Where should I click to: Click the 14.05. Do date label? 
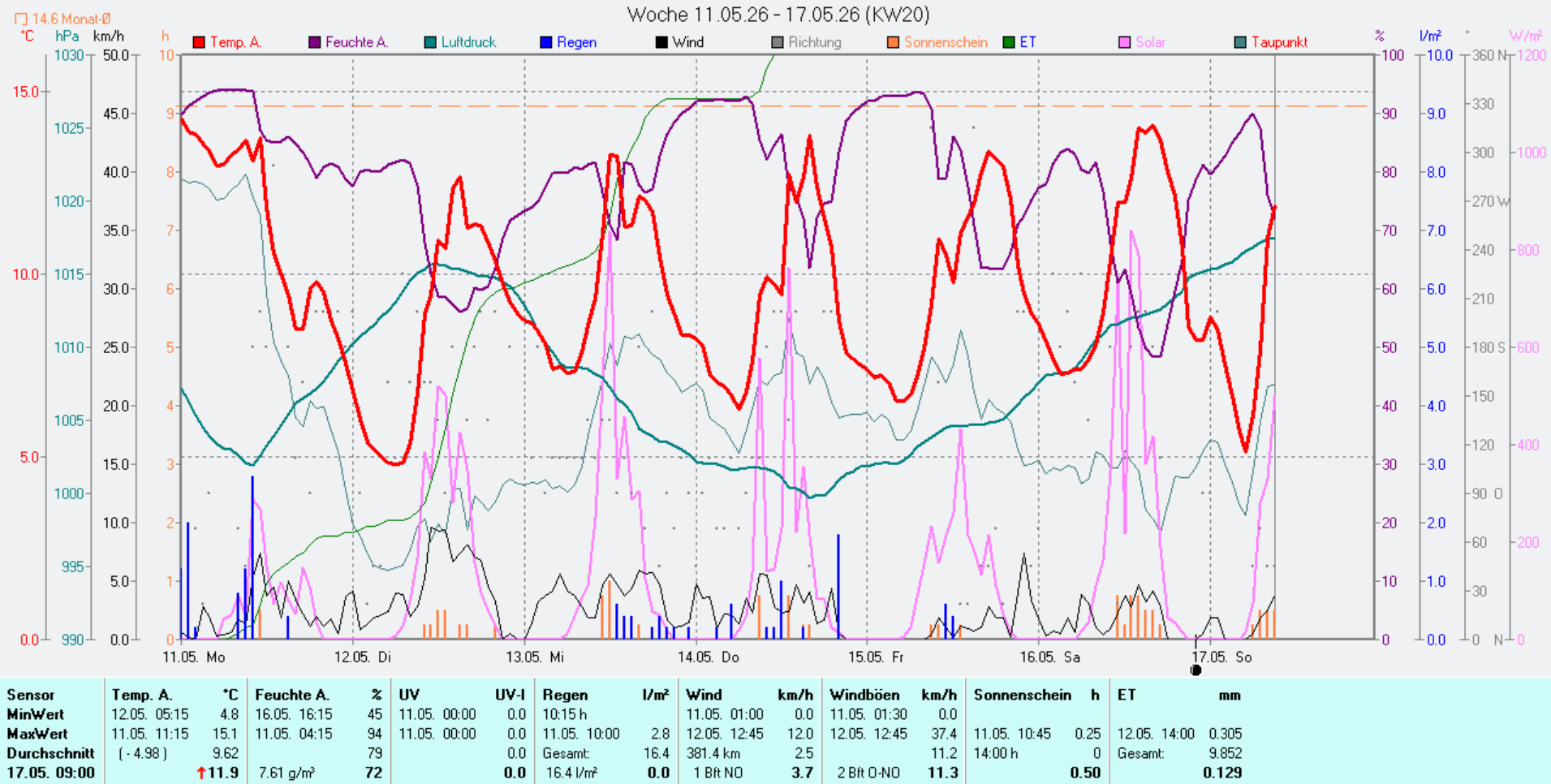tap(709, 657)
